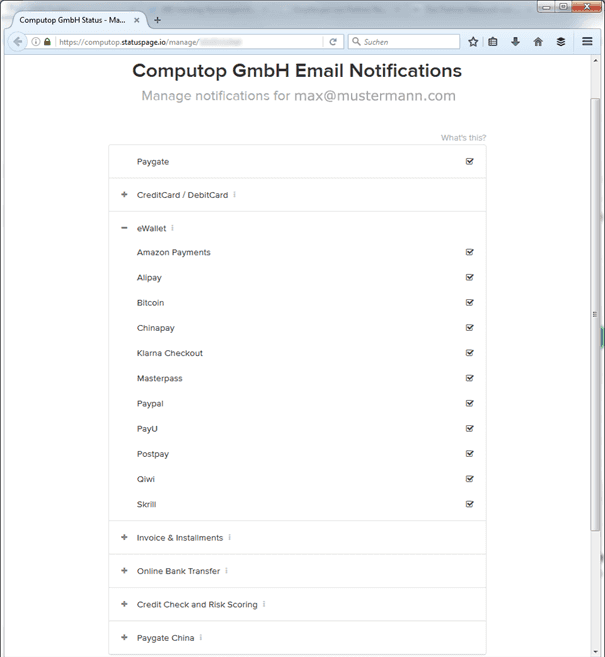The width and height of the screenshot is (605, 657).
Task: Open a new browser tab
Action: pos(157,20)
